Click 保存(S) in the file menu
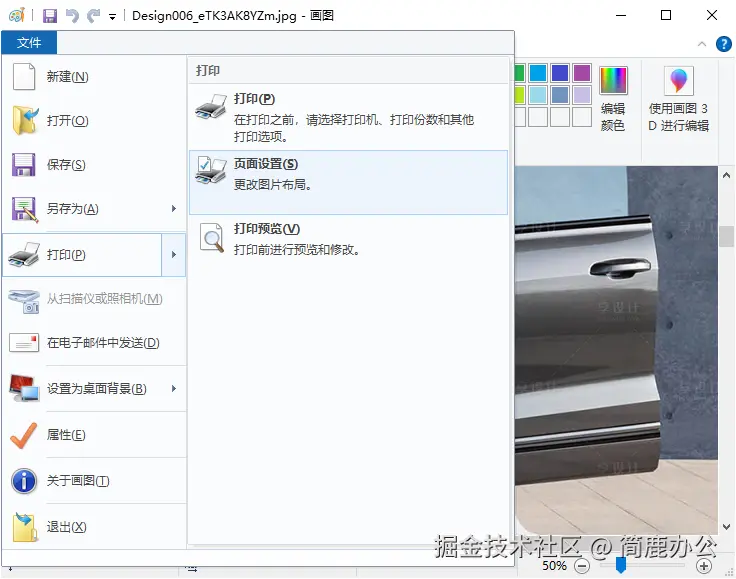The image size is (736, 579). click(94, 165)
